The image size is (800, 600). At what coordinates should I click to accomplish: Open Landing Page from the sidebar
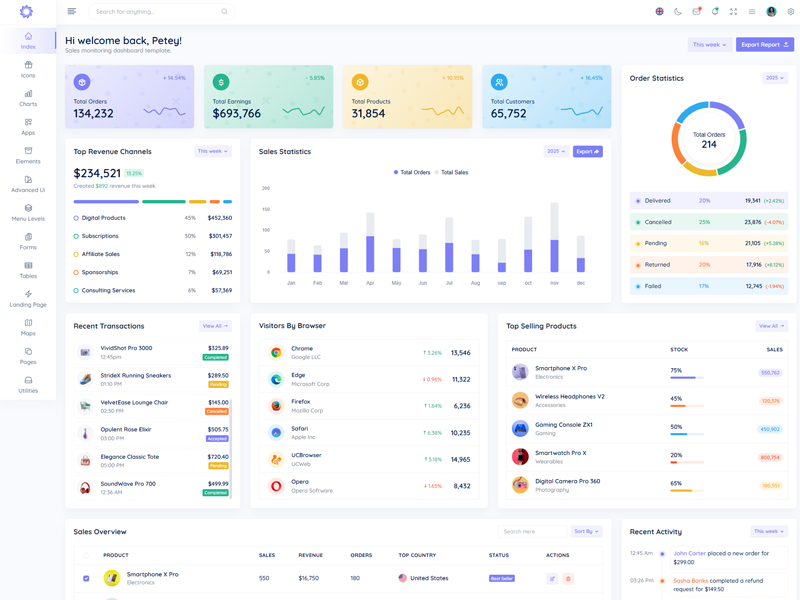[28, 299]
